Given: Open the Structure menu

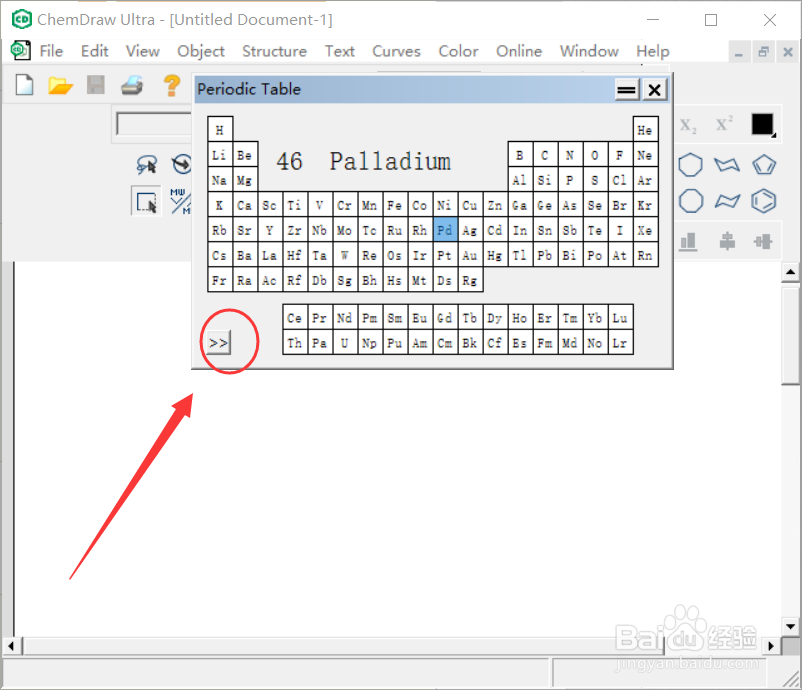Looking at the screenshot, I should [x=274, y=51].
